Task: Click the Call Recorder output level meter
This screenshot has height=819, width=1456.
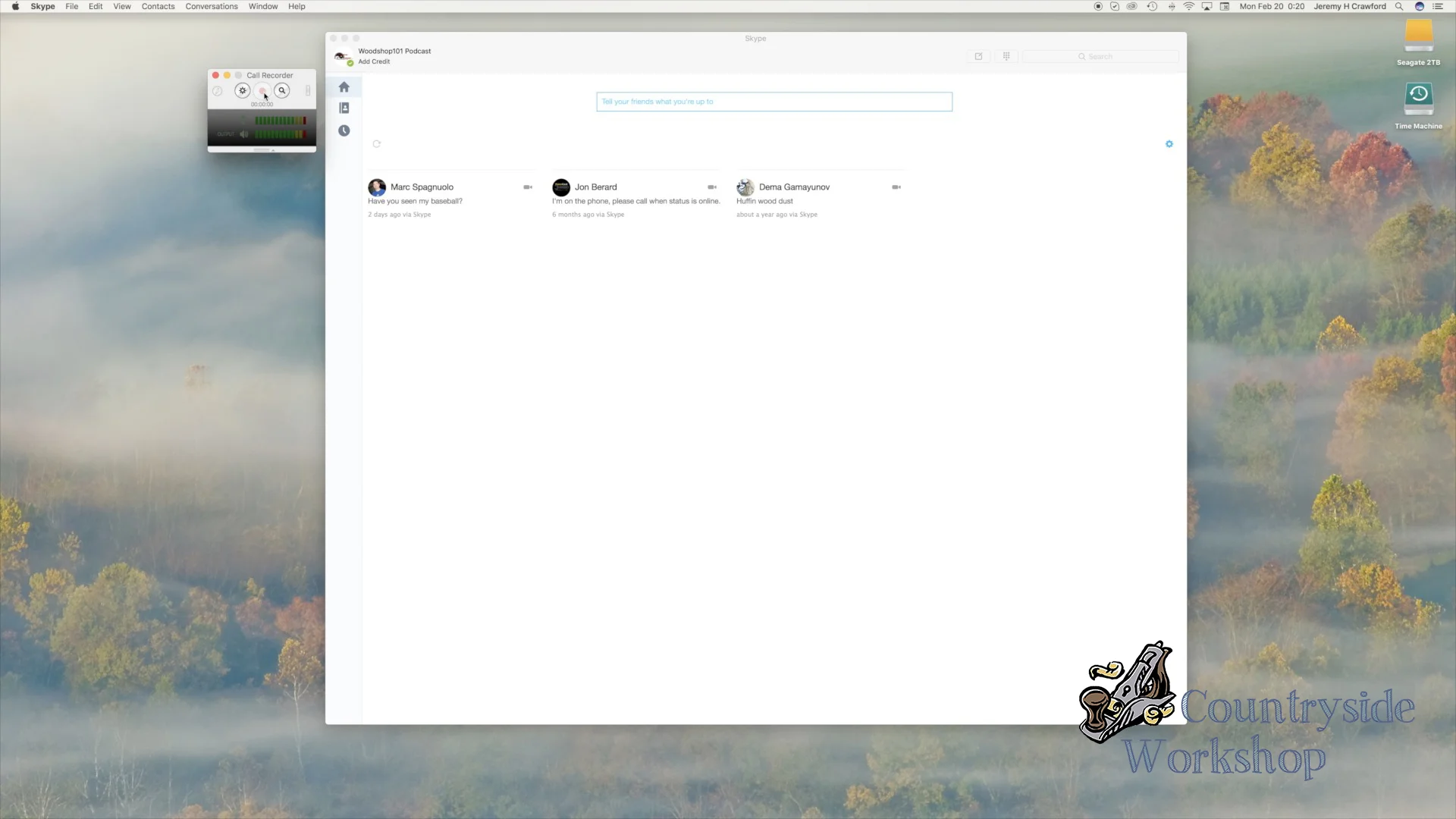Action: (x=281, y=134)
